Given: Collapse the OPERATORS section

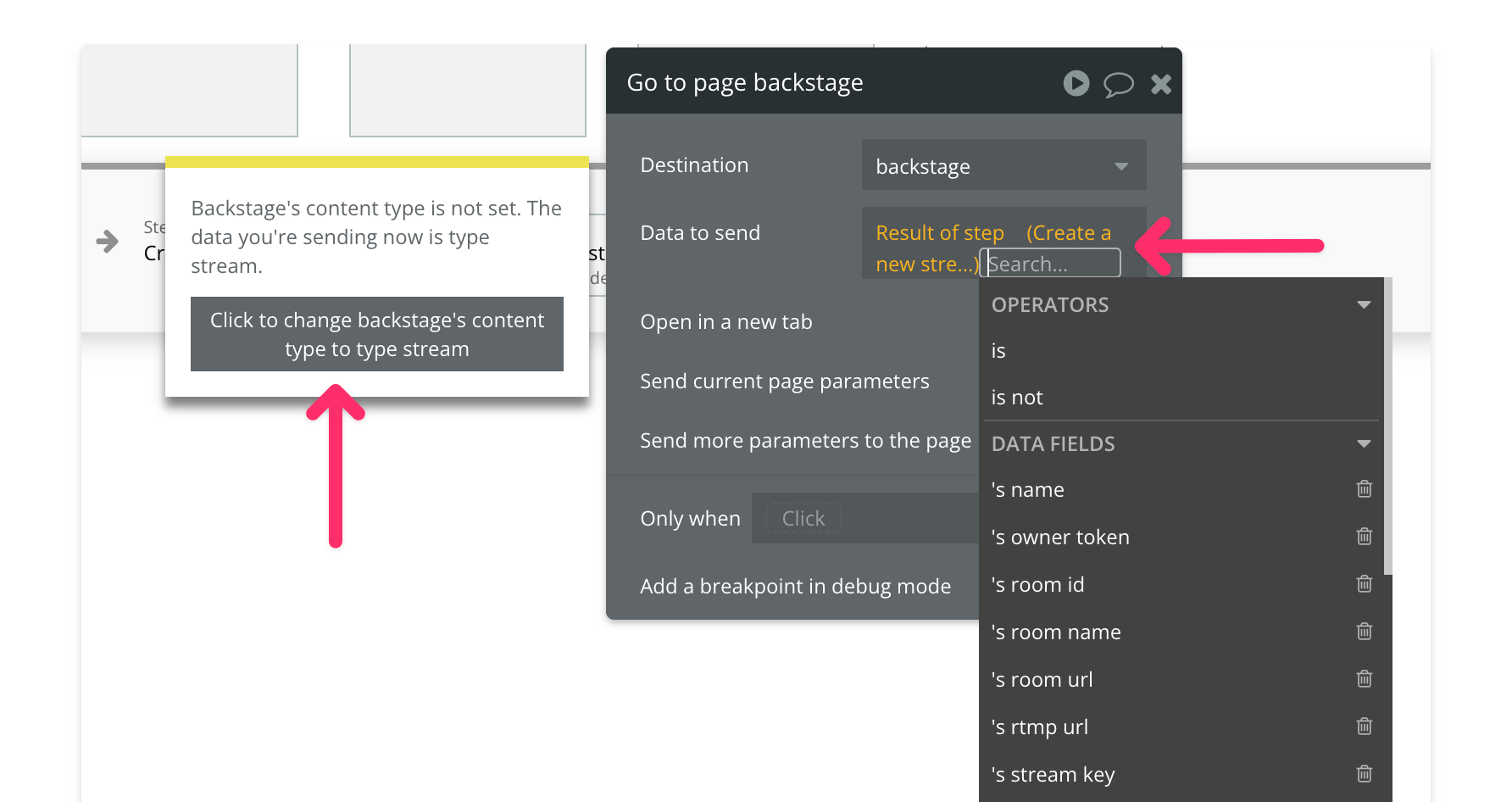Looking at the screenshot, I should click(1363, 305).
